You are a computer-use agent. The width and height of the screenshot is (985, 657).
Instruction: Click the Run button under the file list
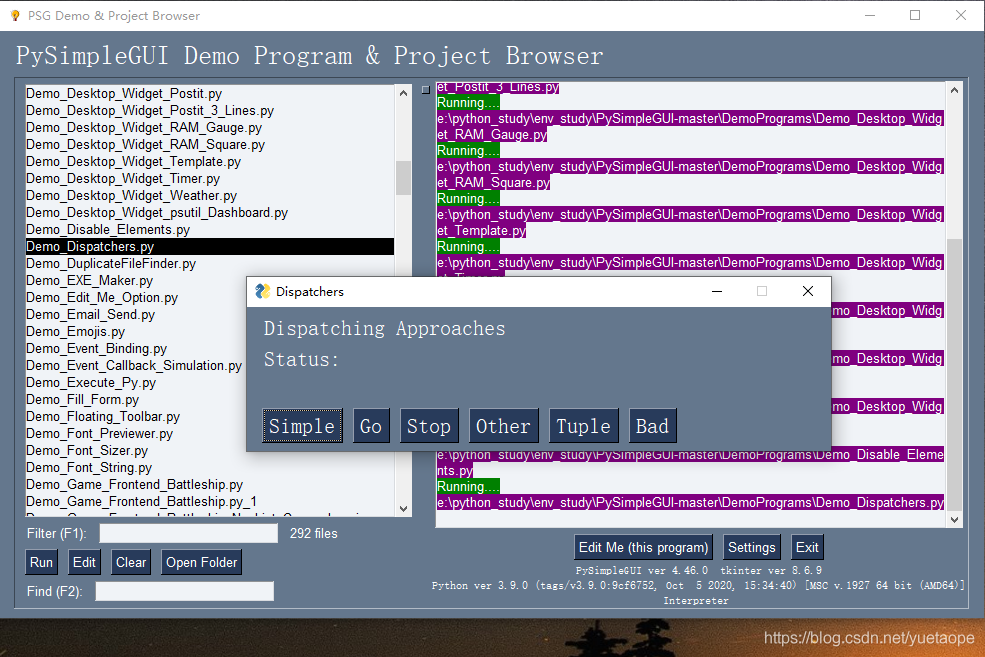tap(41, 562)
